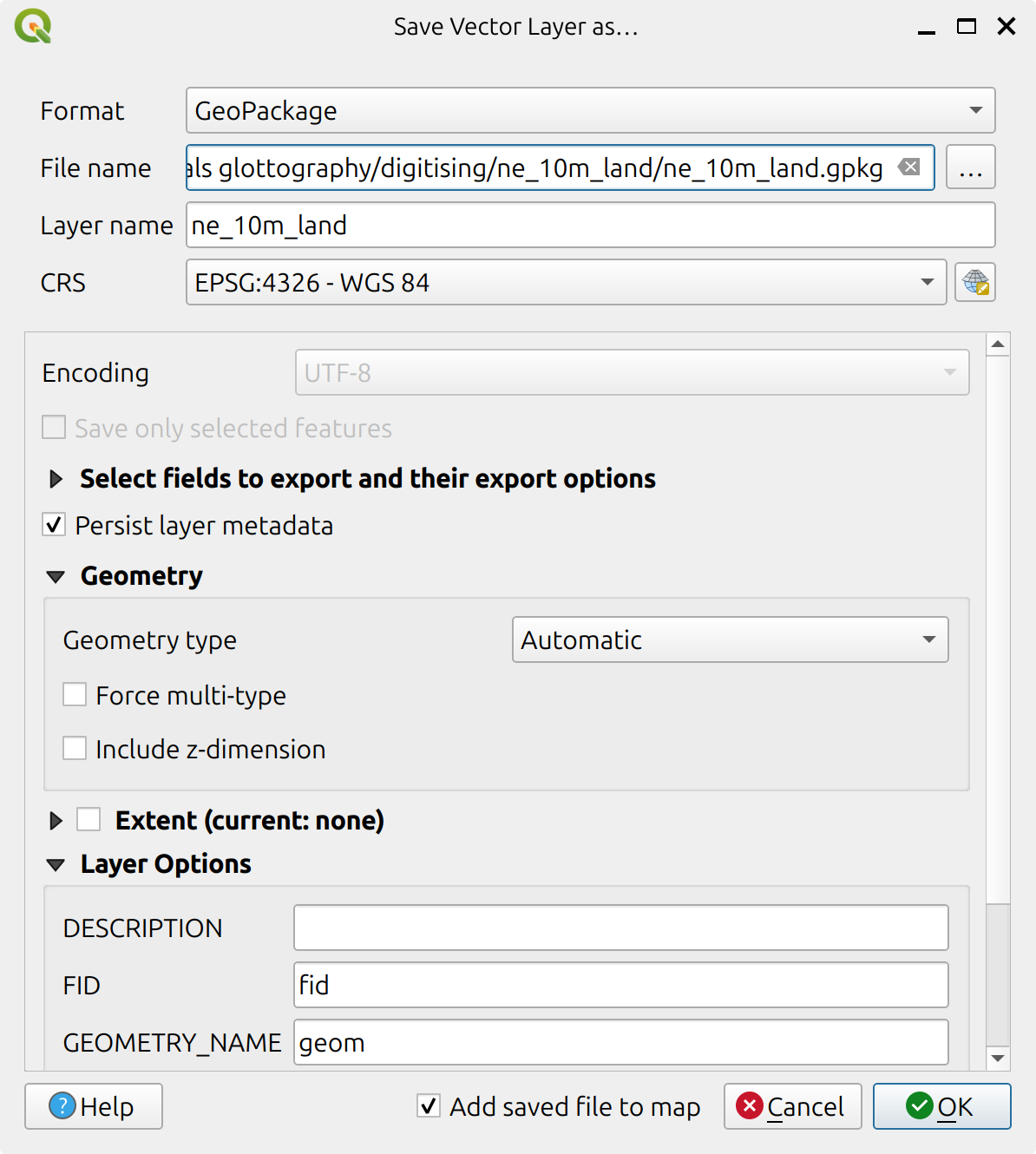Toggle Persist layer metadata checkbox

[55, 526]
